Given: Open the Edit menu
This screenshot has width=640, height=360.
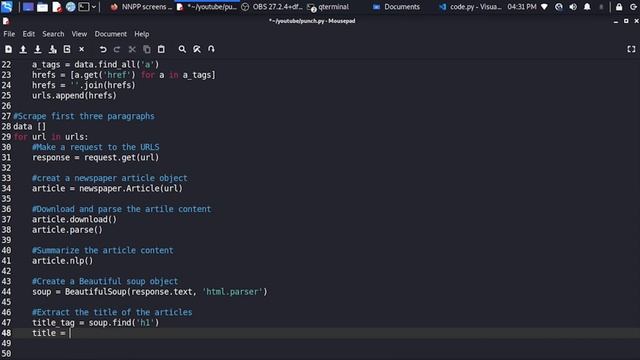Looking at the screenshot, I should 29,34.
